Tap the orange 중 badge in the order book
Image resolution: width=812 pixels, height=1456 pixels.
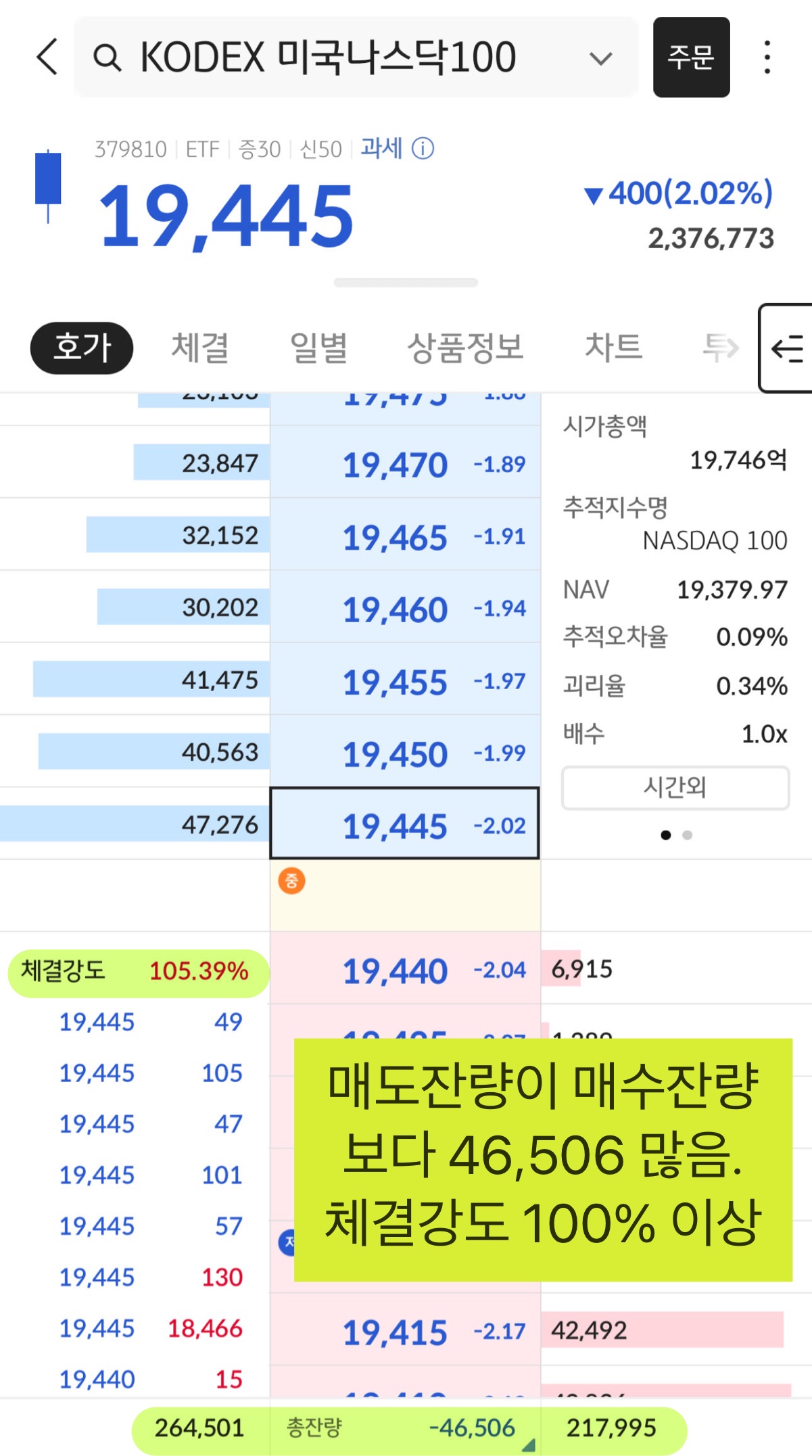click(x=291, y=880)
